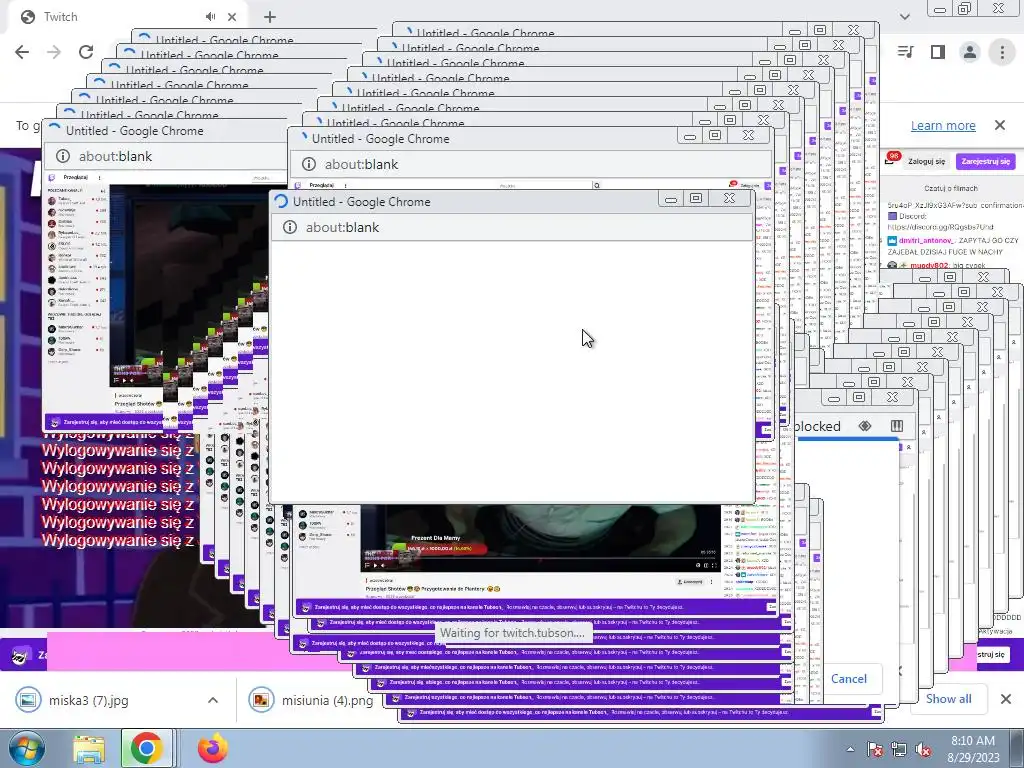Click the search magnifier in the middle popup
The height and width of the screenshot is (768, 1024).
[596, 185]
